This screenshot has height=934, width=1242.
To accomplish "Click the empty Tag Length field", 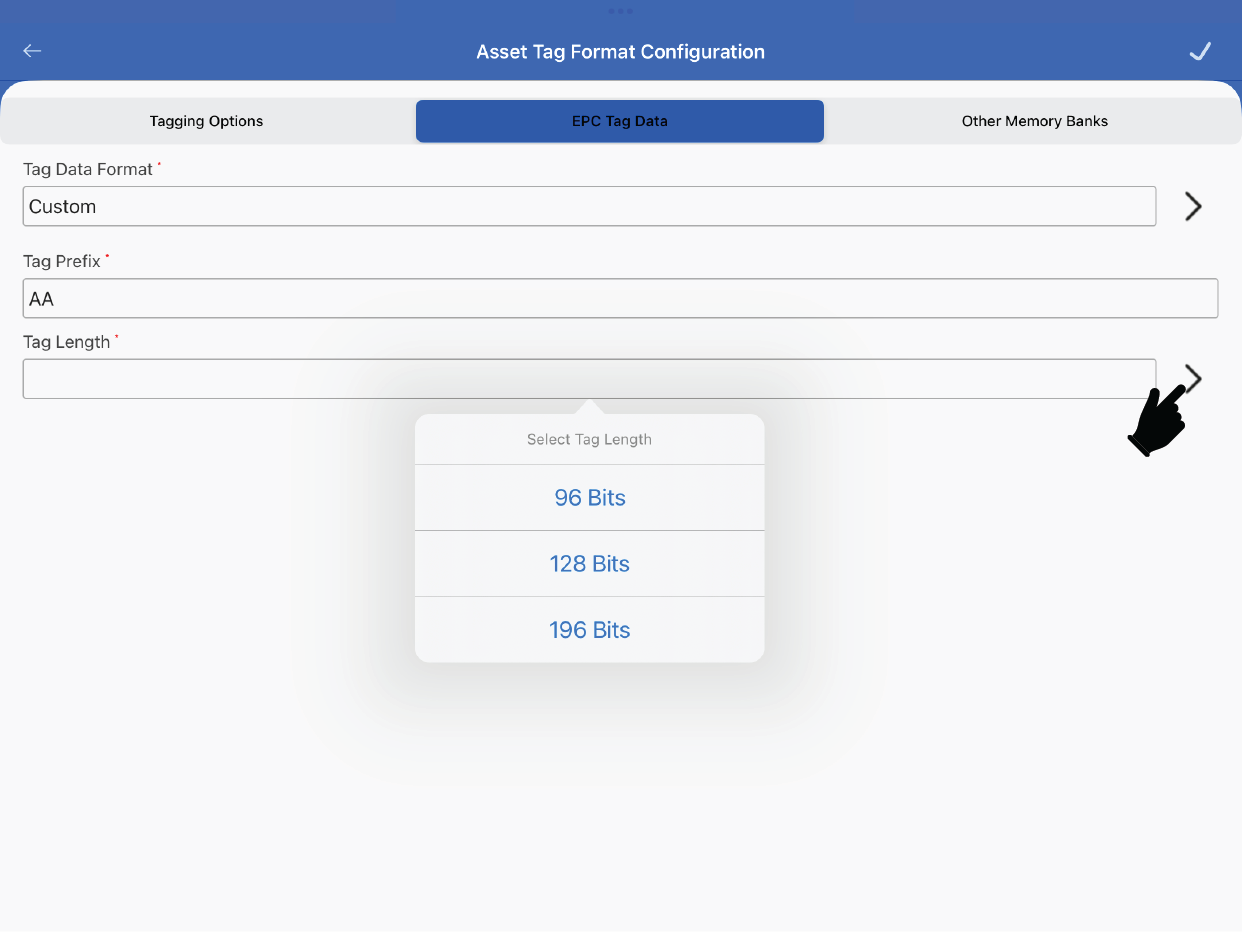I will [589, 379].
